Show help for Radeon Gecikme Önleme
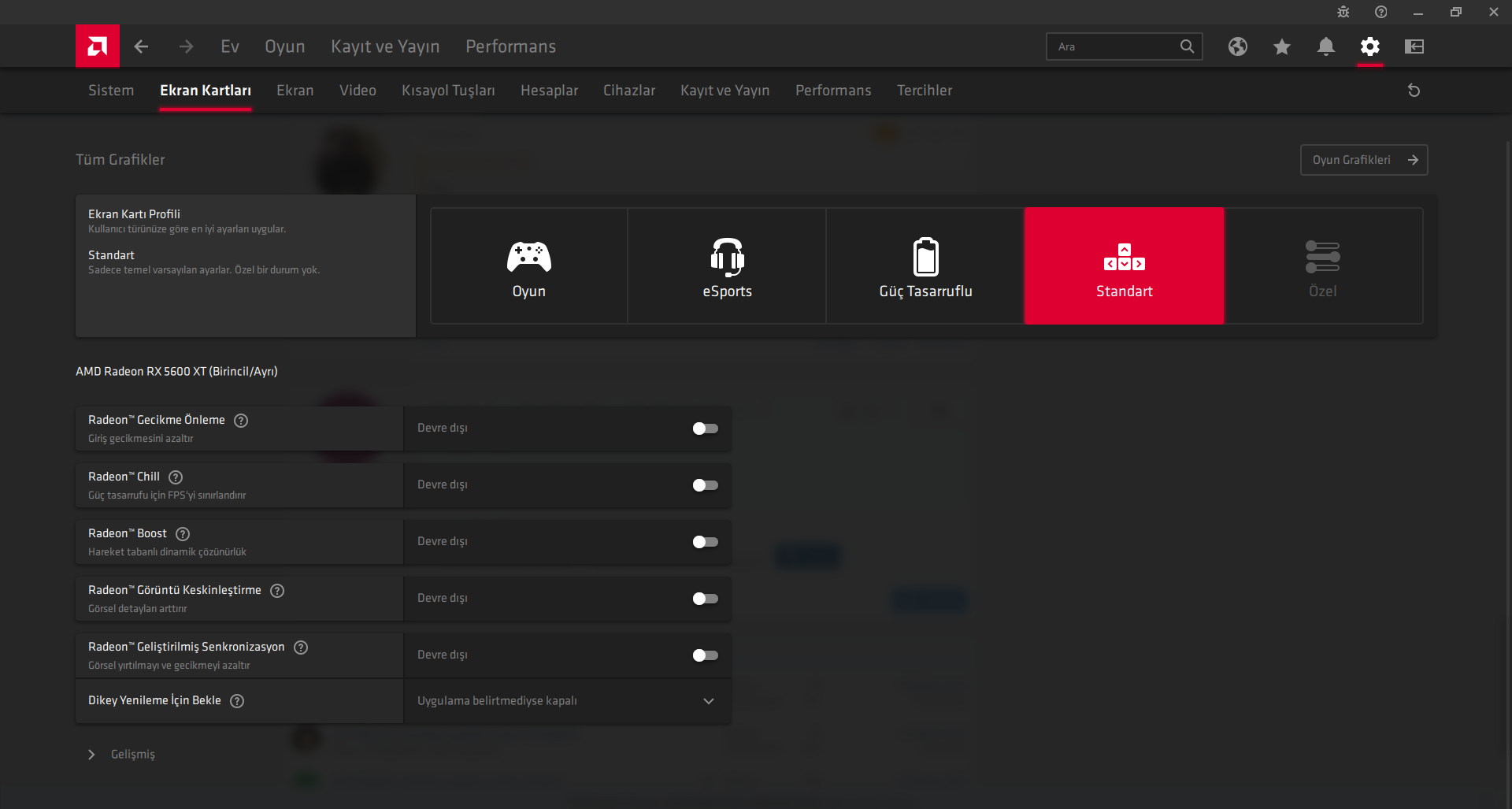The height and width of the screenshot is (809, 1512). [242, 421]
